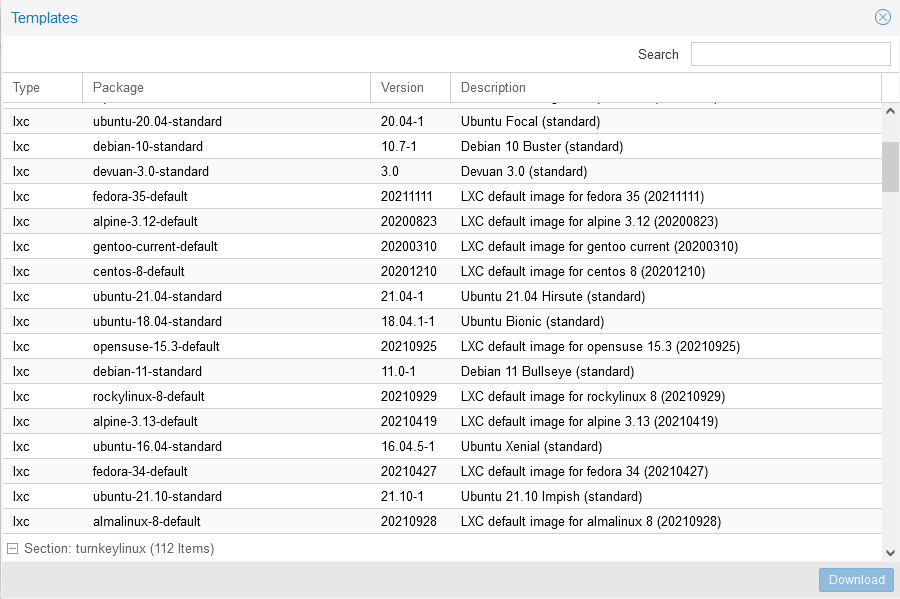
Task: Select the centos-8-default row
Action: pos(442,271)
